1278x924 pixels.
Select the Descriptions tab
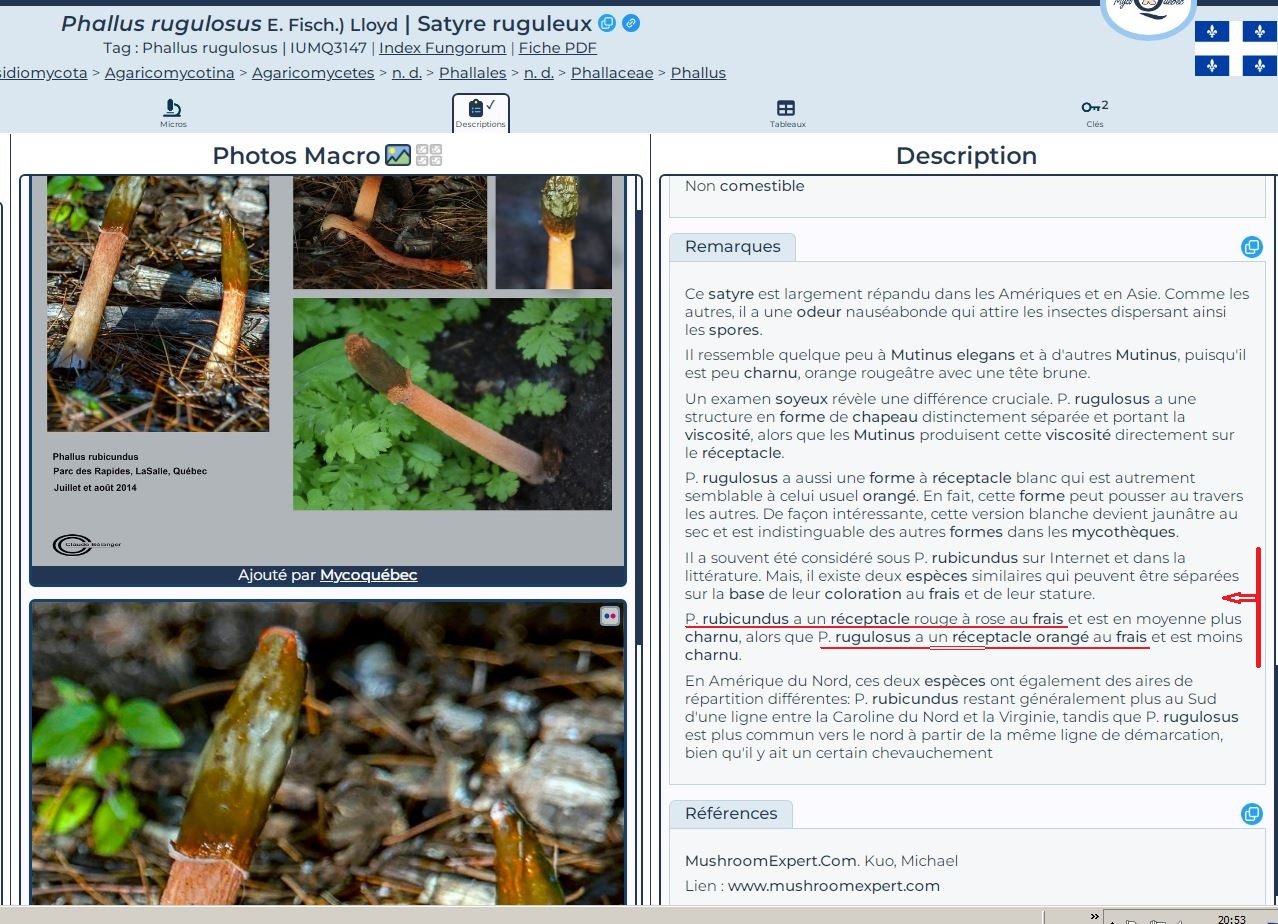pos(480,113)
